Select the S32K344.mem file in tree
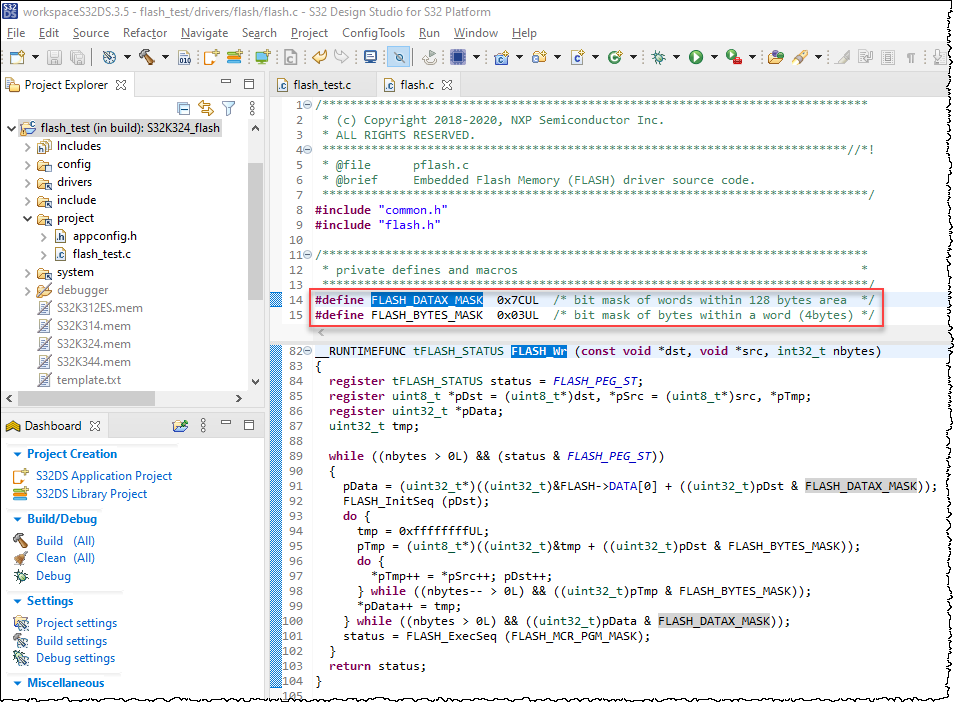954x703 pixels. tap(93, 362)
